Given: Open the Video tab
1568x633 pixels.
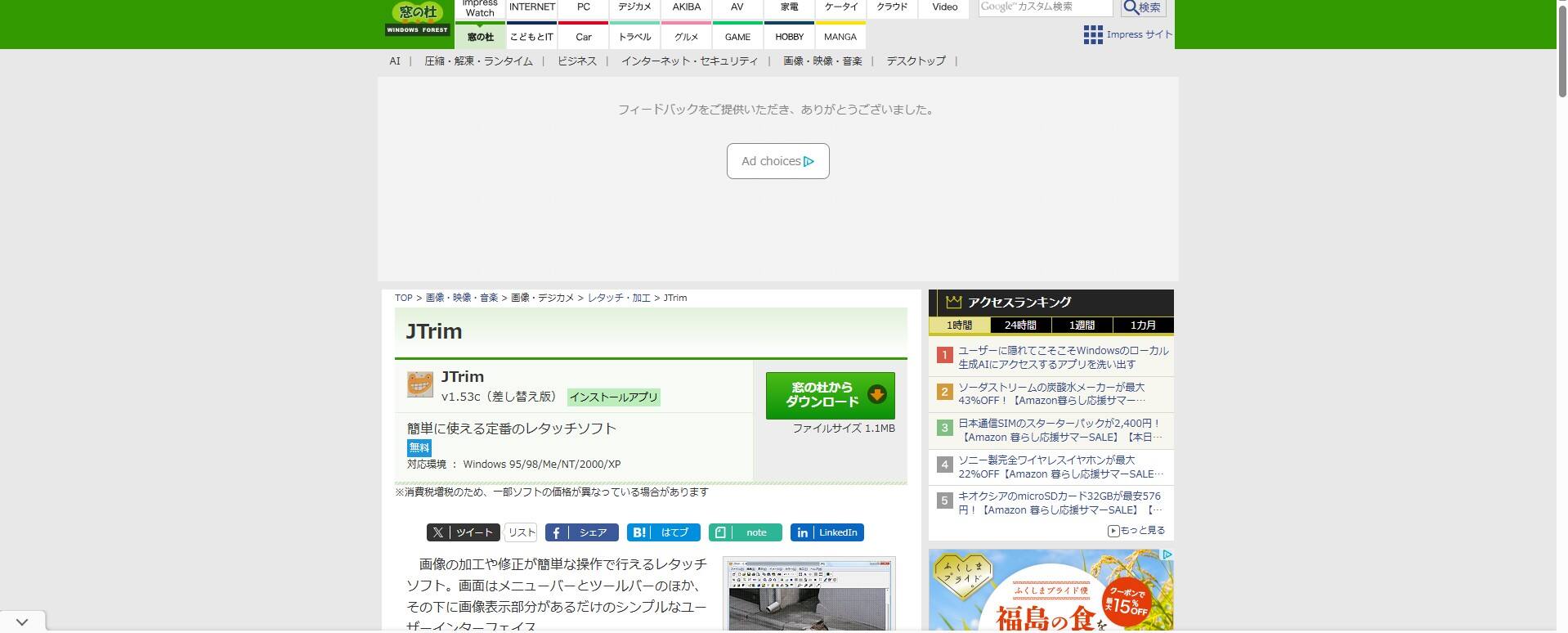Looking at the screenshot, I should [944, 10].
